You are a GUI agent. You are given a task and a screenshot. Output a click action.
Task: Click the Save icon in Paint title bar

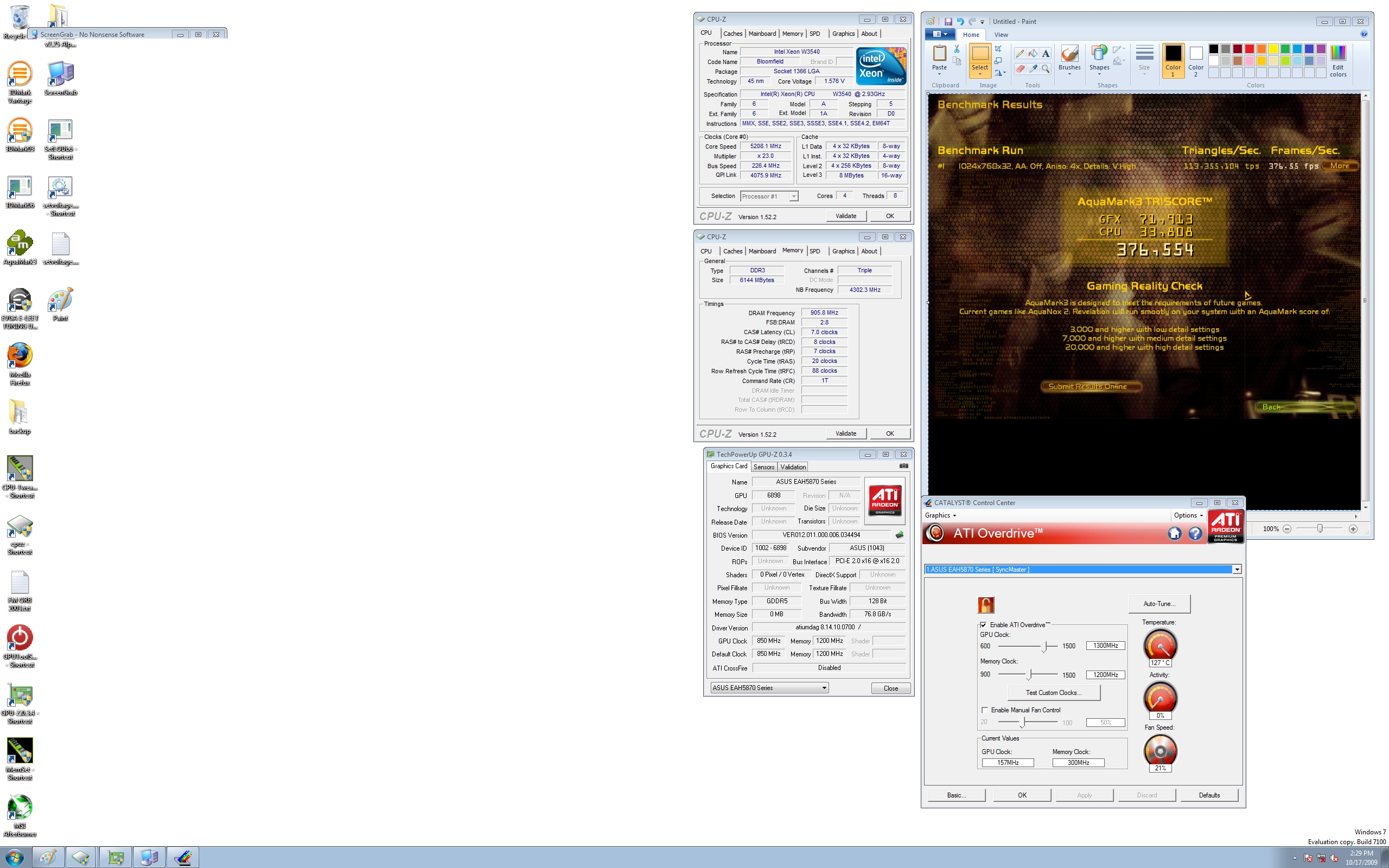pos(948,22)
